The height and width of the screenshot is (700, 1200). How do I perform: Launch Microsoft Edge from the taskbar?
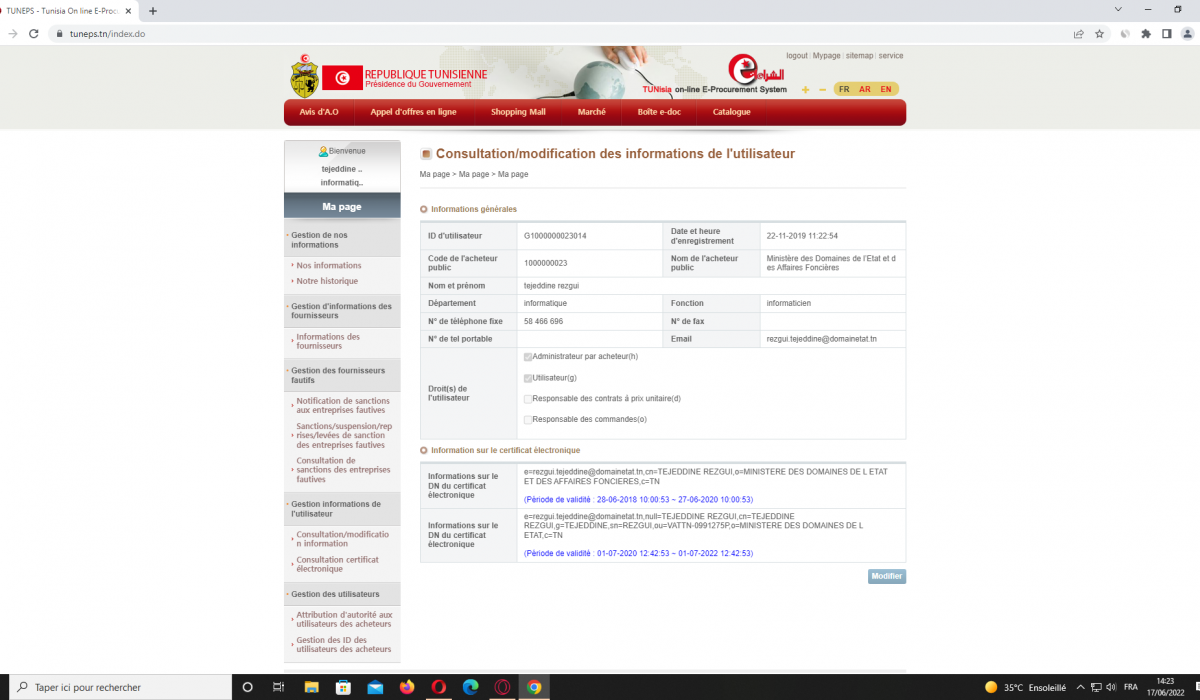coord(470,687)
